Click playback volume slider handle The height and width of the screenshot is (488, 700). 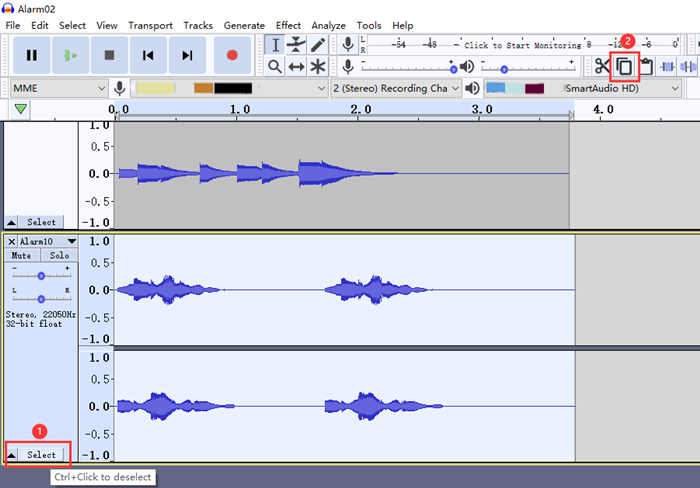[504, 69]
